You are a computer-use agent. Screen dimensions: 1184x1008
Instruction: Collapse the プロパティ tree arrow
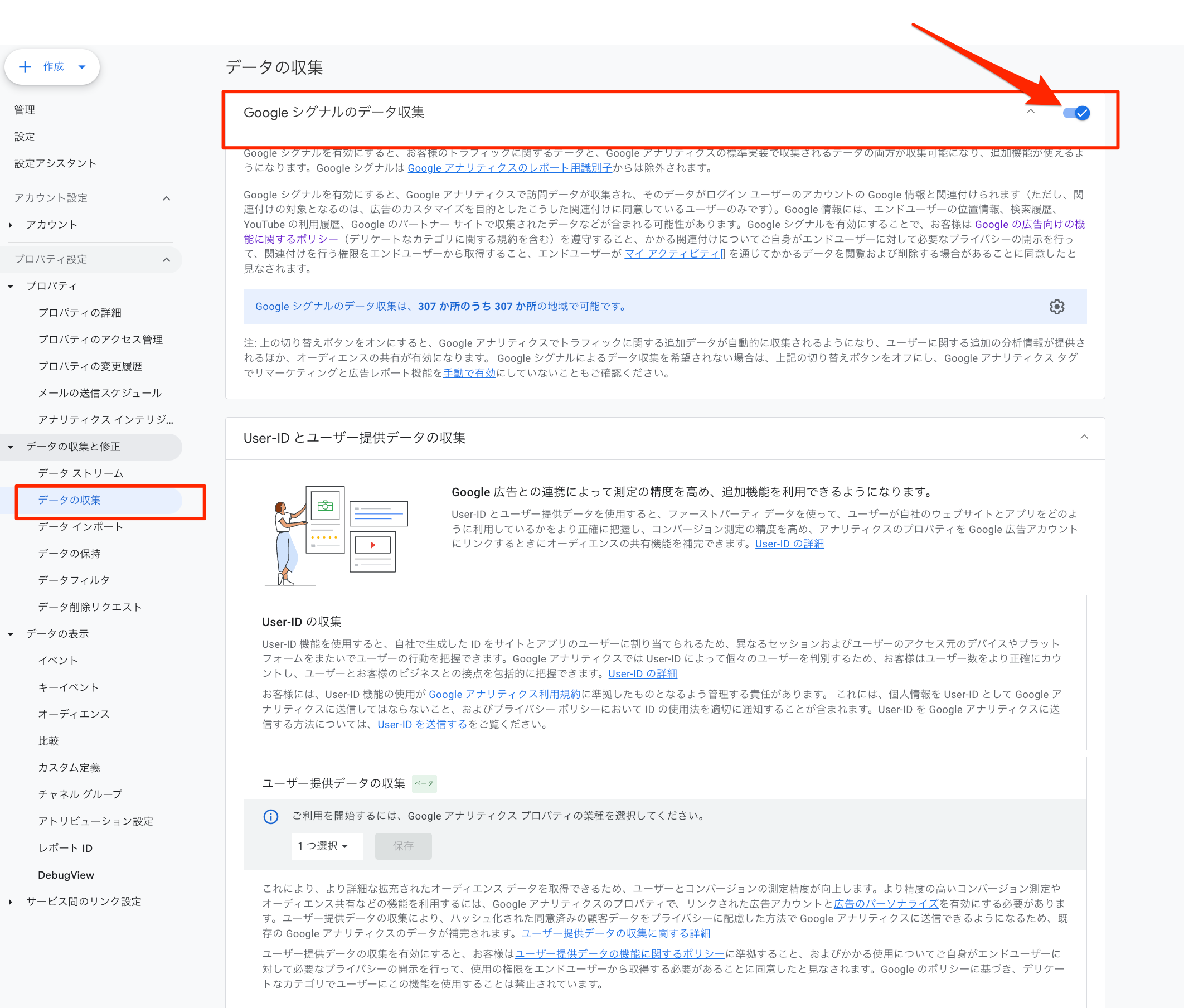point(10,286)
